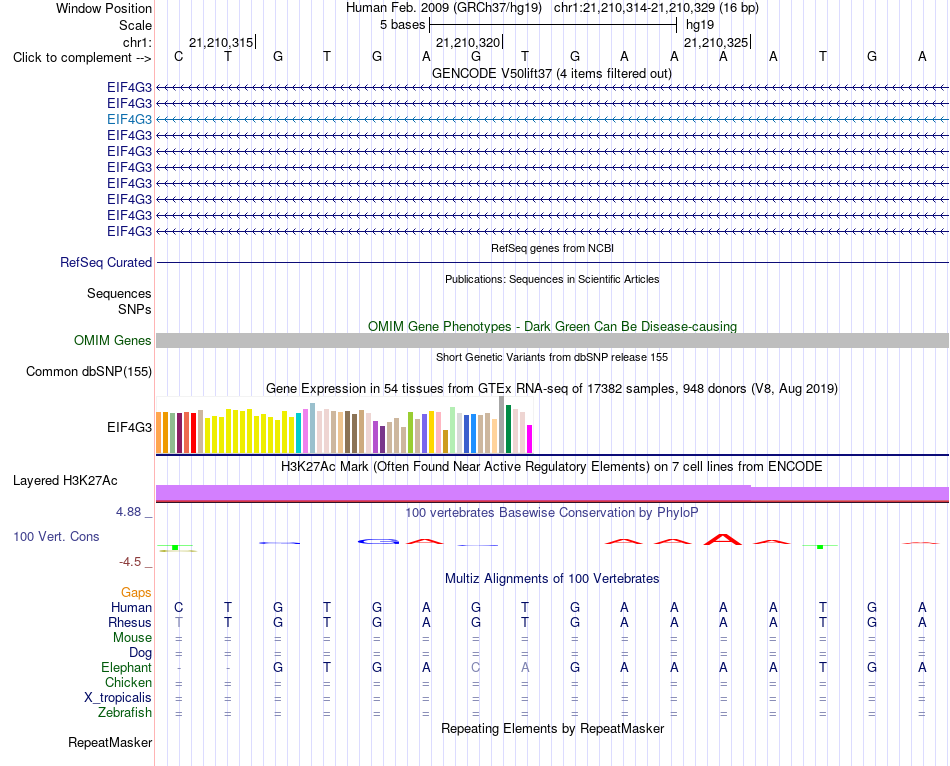Click the 'RefSeq genes from NCBI' title
The width and height of the screenshot is (950, 766).
[x=552, y=248]
